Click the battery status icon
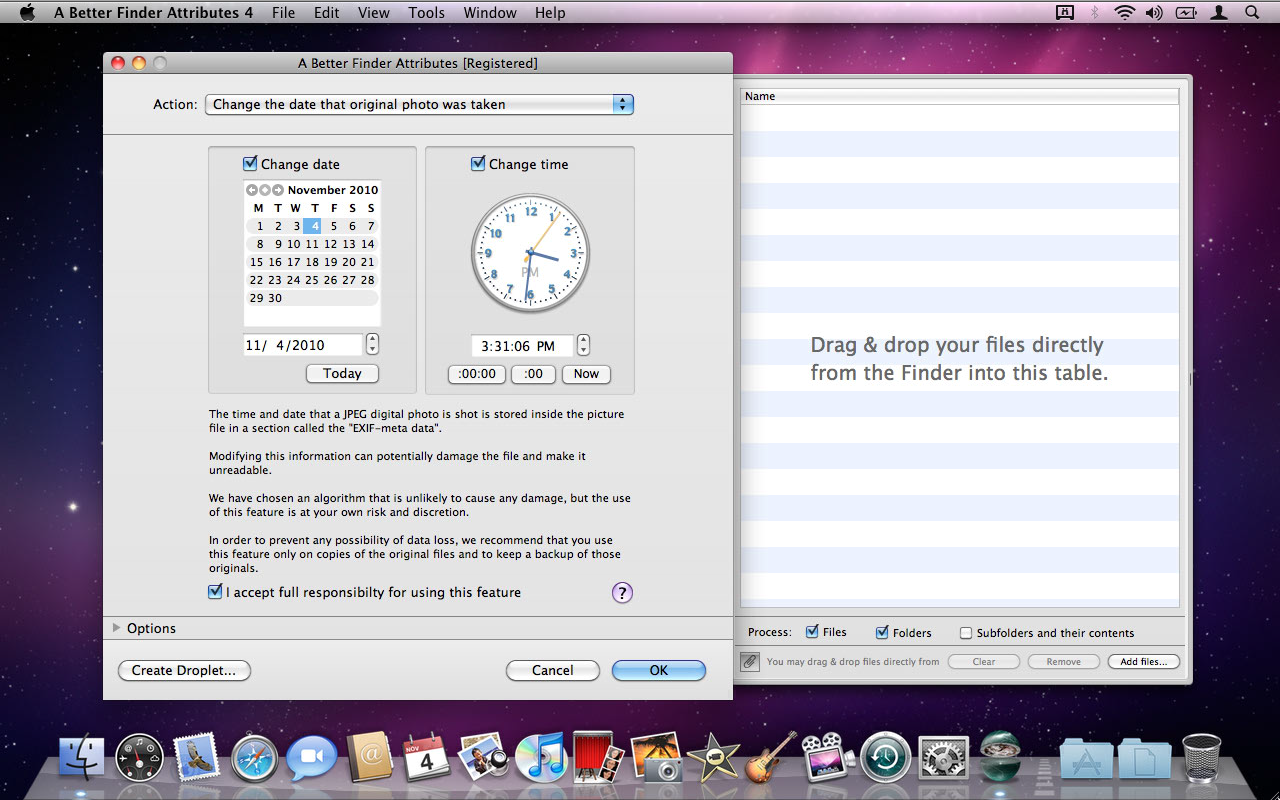1280x800 pixels. tap(1186, 13)
